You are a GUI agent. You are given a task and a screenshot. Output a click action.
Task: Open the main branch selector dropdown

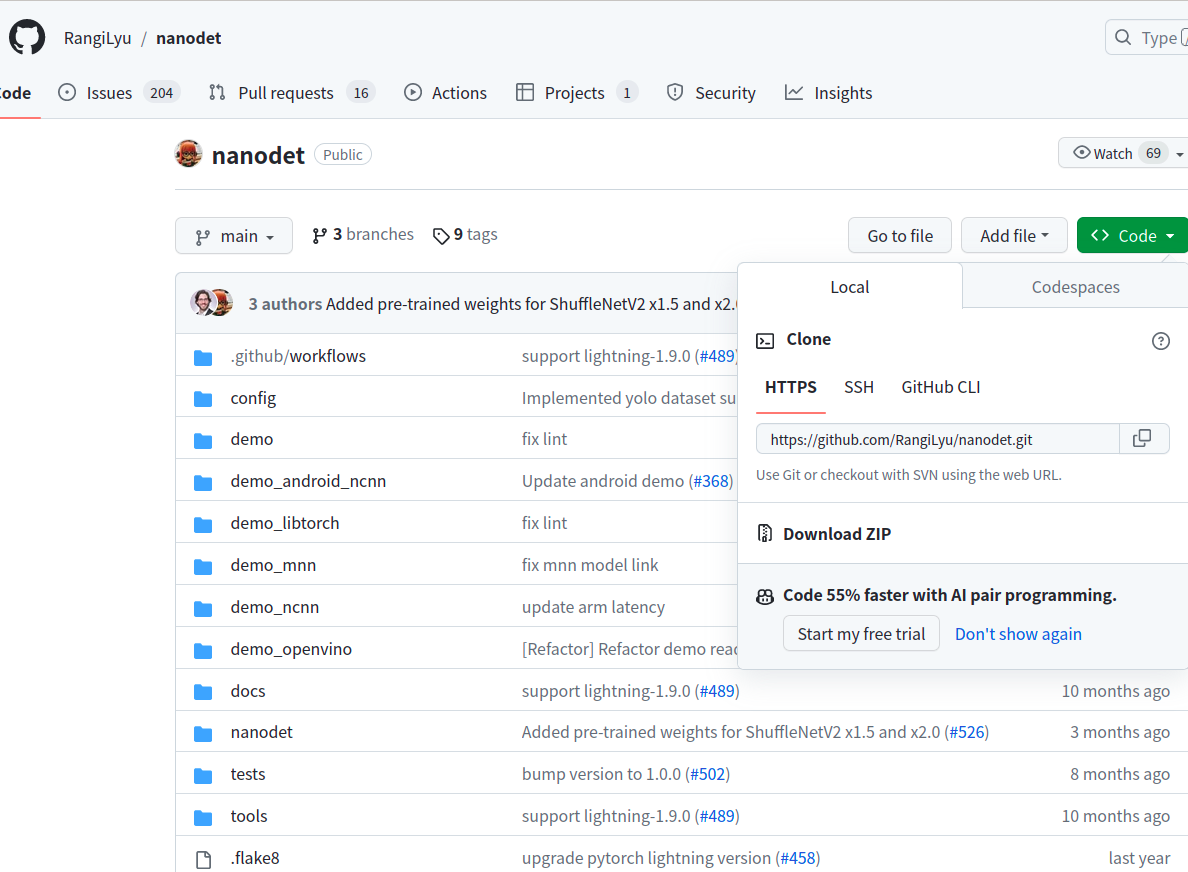233,236
